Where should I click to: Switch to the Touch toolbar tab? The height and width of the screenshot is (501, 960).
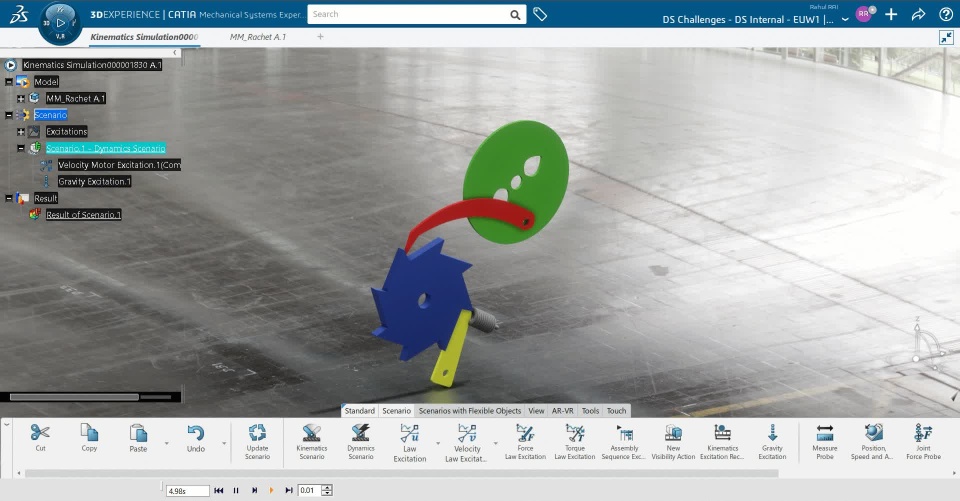[617, 411]
